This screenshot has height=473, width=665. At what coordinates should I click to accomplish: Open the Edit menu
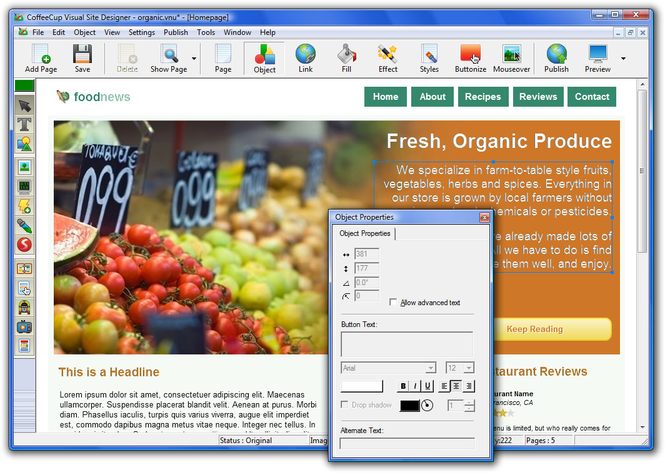pyautogui.click(x=59, y=32)
